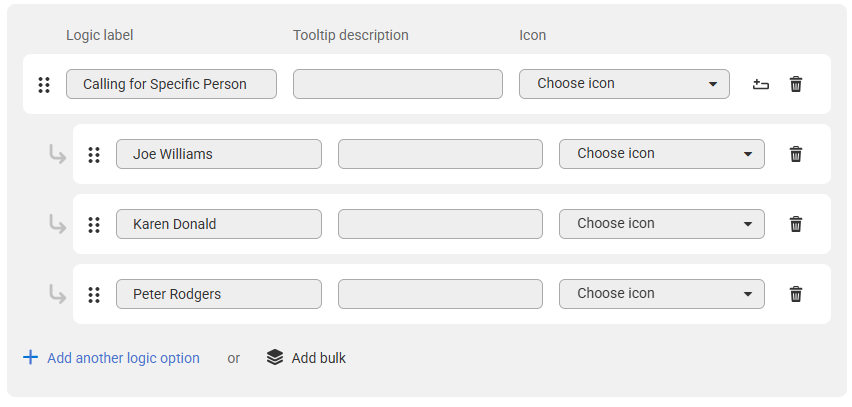This screenshot has width=852, height=407.
Task: Delete the Joe Williams sub-option
Action: click(x=795, y=154)
